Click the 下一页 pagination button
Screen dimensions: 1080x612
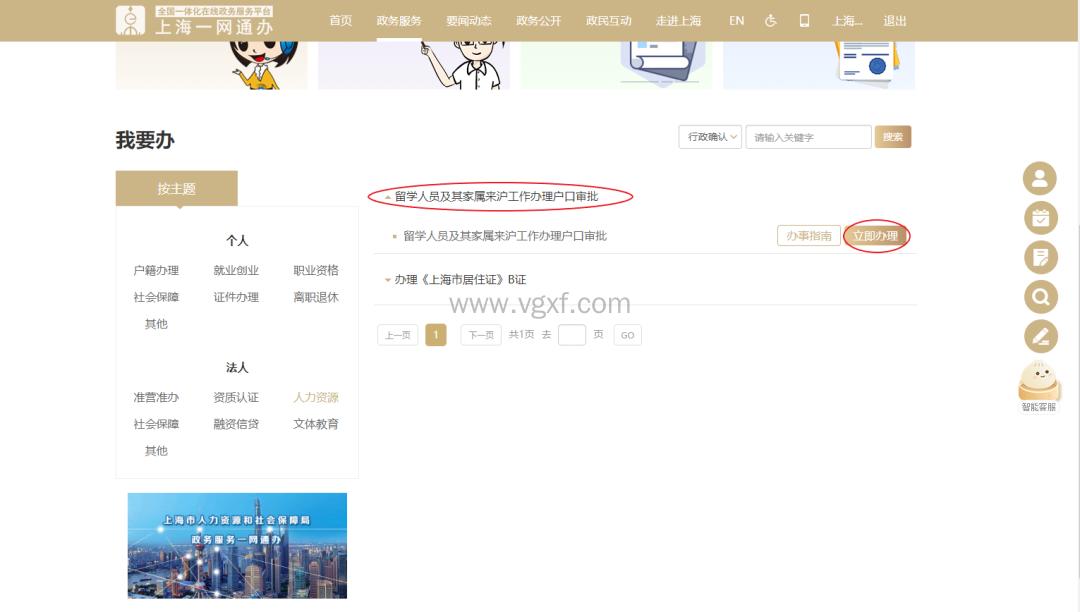click(480, 335)
